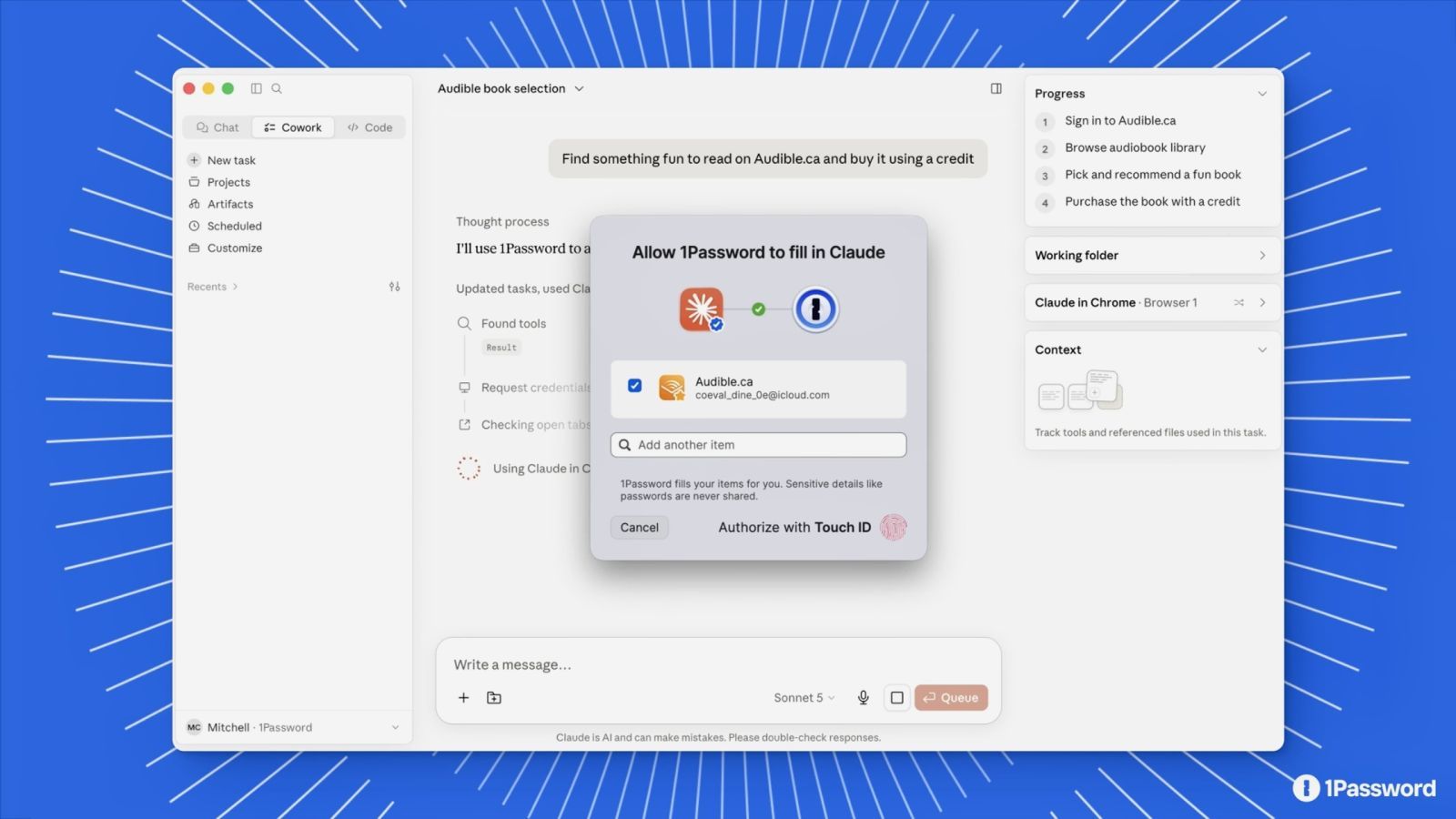The height and width of the screenshot is (819, 1456).
Task: Open search with the magnifier icon
Action: pyautogui.click(x=277, y=88)
